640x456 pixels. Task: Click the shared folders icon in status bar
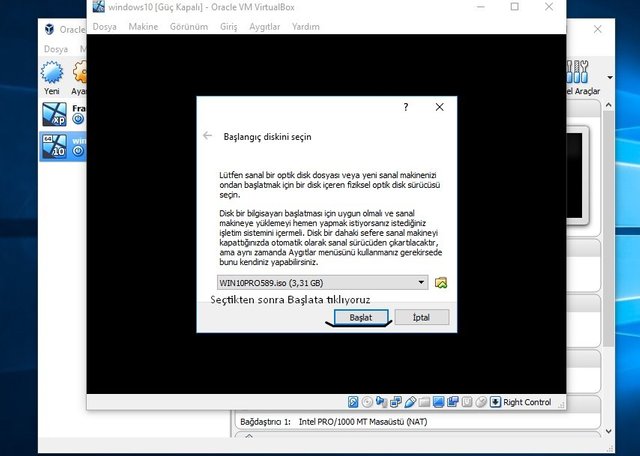[x=424, y=402]
